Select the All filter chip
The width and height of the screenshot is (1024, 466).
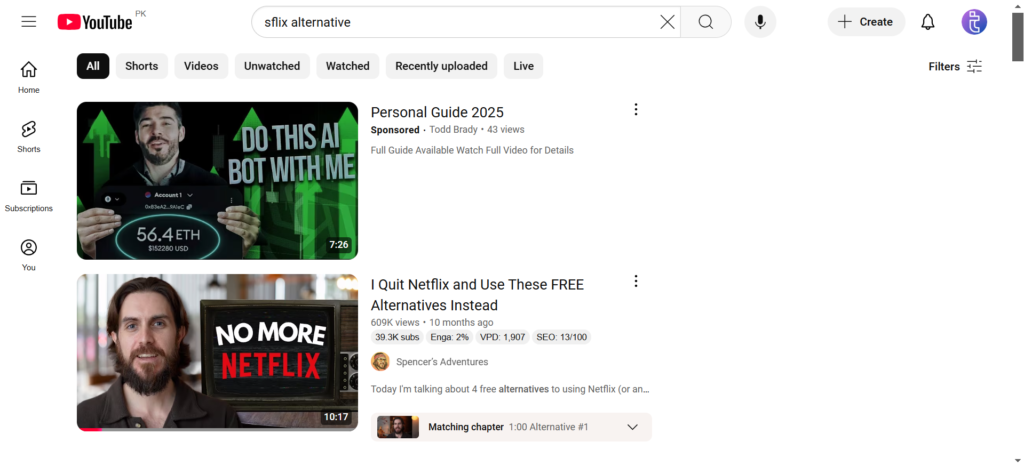(x=93, y=66)
